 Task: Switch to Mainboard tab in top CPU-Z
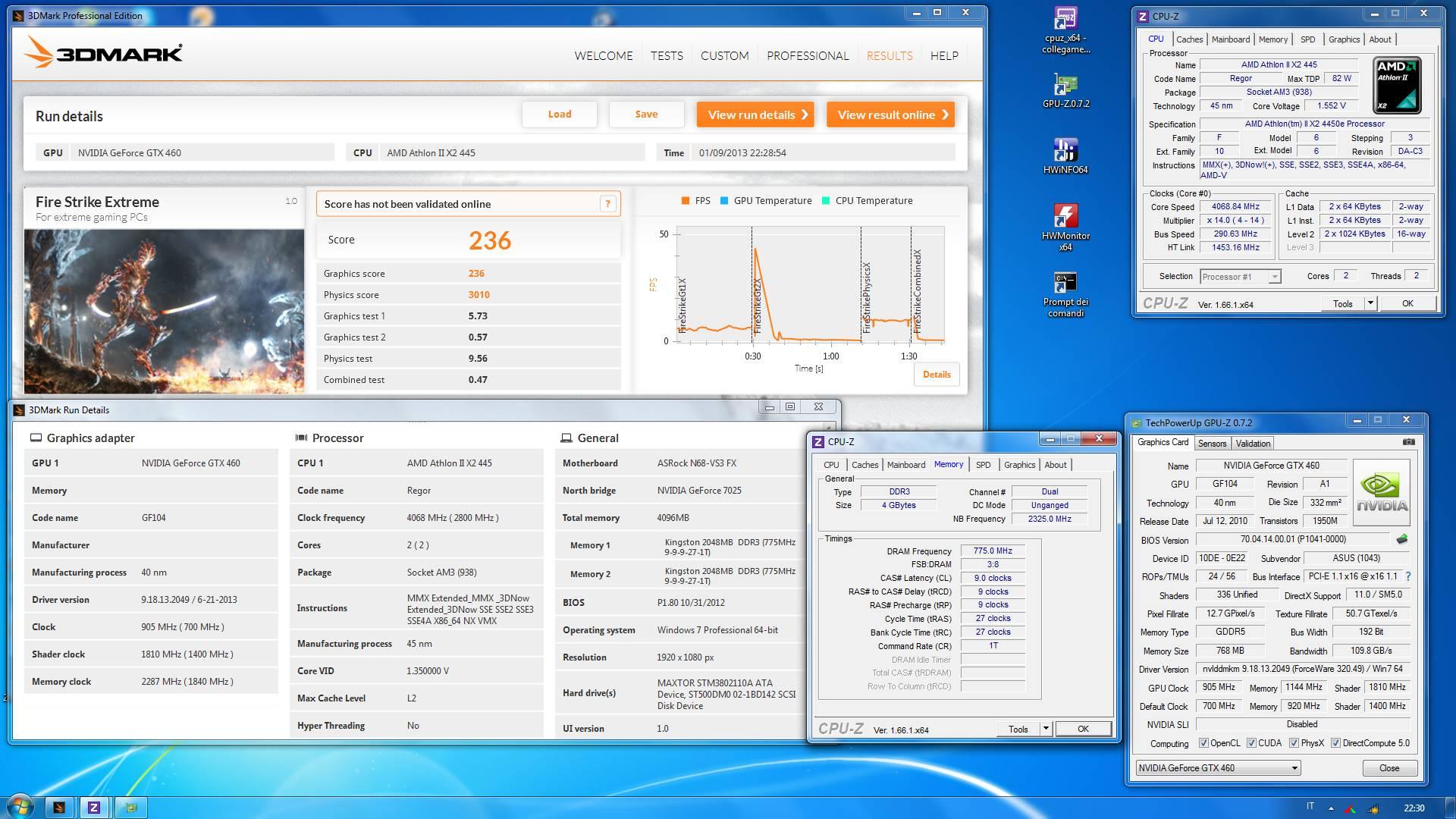(1230, 39)
